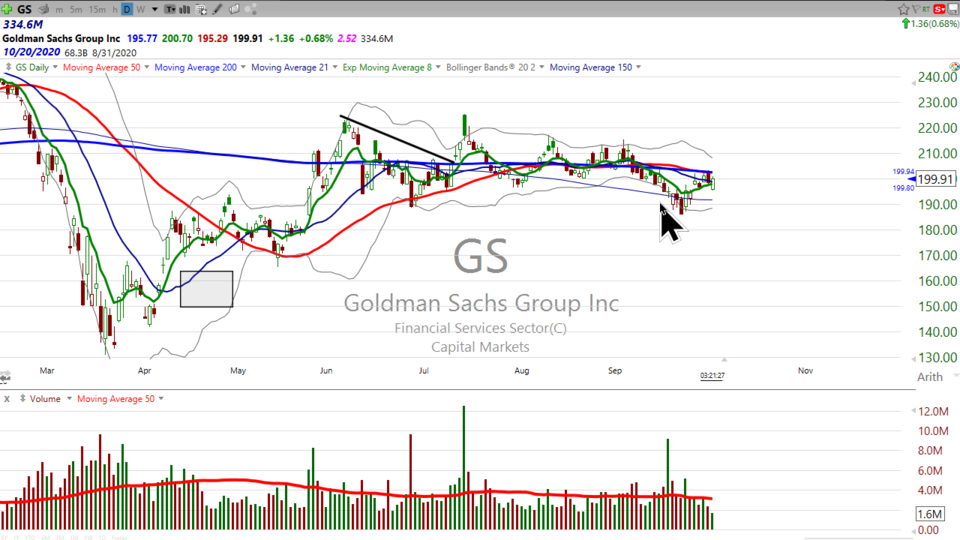Click the Arith scale toggle
Screen dimensions: 960x540
(929, 377)
